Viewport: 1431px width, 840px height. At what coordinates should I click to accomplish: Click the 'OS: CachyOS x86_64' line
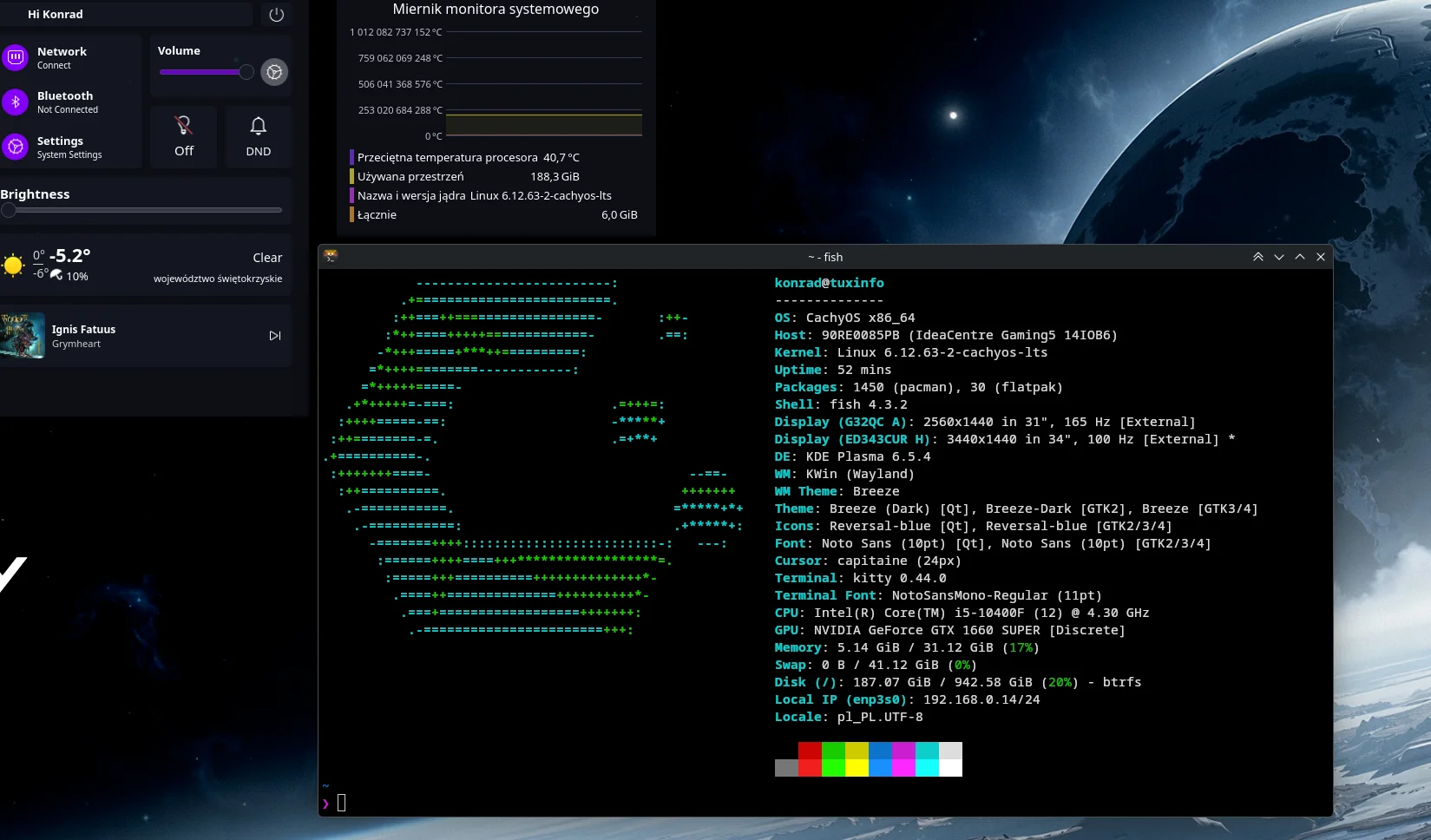844,318
